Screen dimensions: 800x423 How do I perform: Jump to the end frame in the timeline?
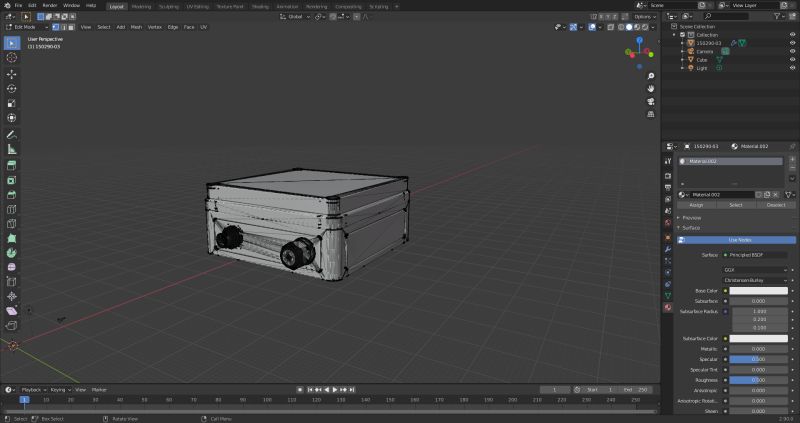(352, 390)
